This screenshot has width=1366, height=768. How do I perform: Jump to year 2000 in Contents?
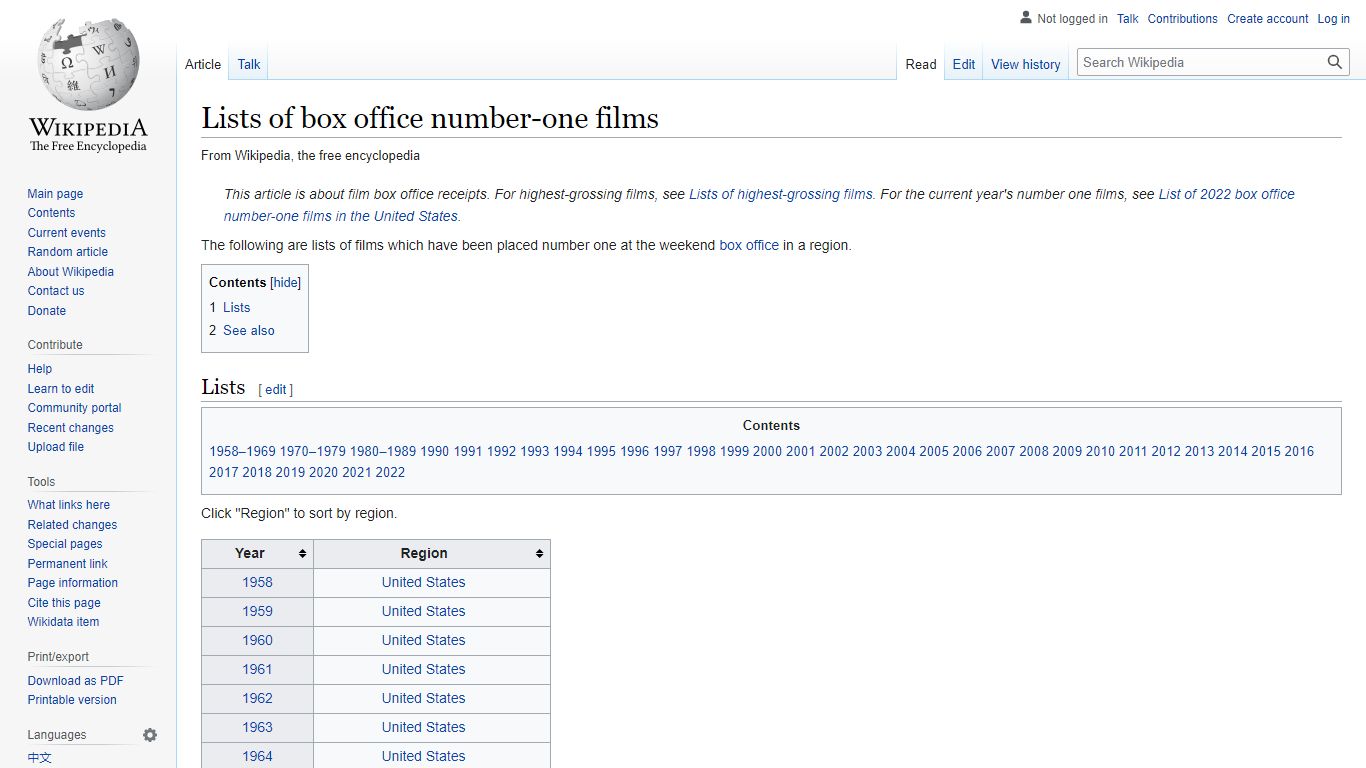pyautogui.click(x=767, y=452)
